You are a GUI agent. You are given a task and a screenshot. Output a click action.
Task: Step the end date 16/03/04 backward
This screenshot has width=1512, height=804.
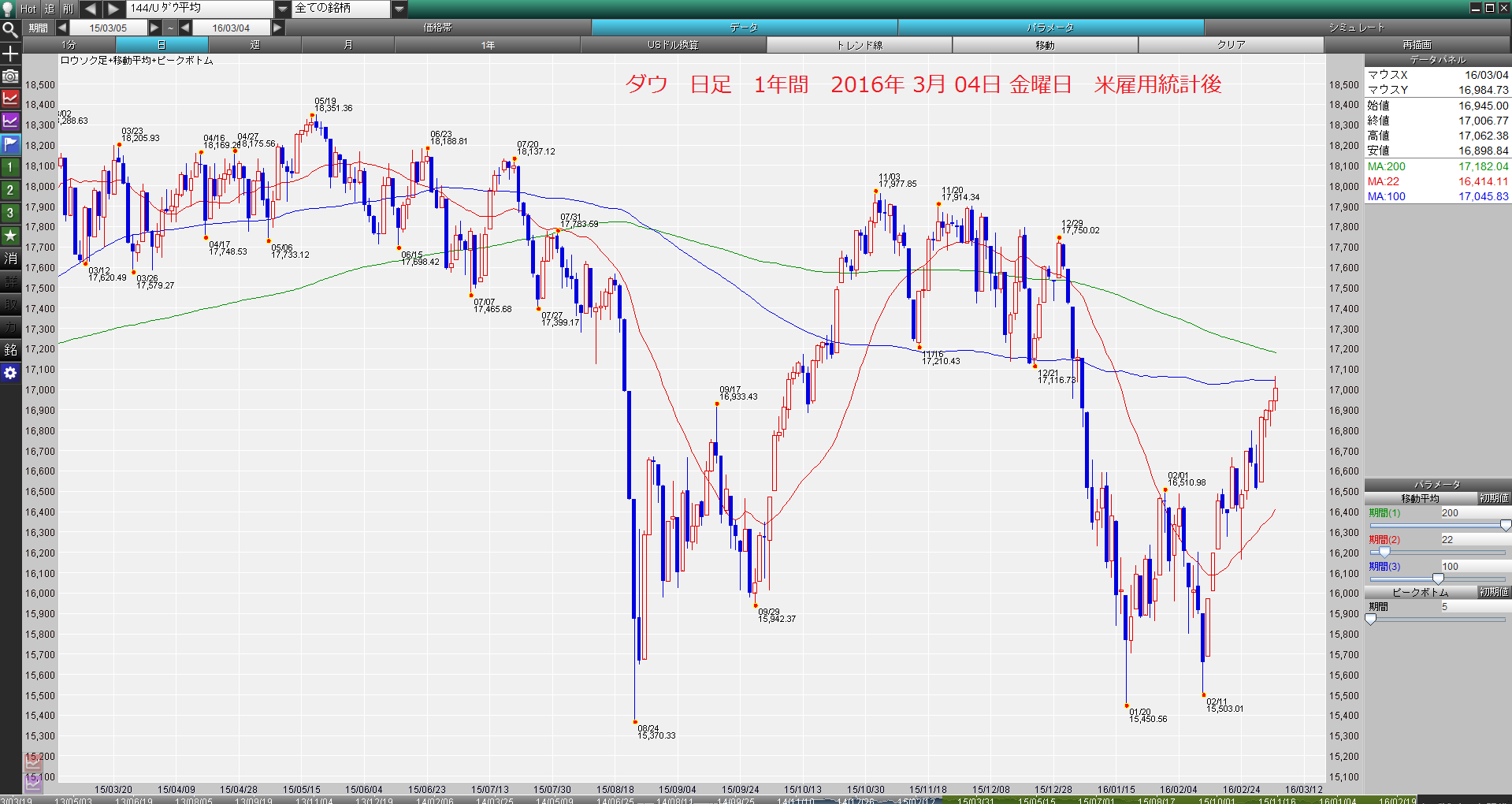[x=184, y=28]
